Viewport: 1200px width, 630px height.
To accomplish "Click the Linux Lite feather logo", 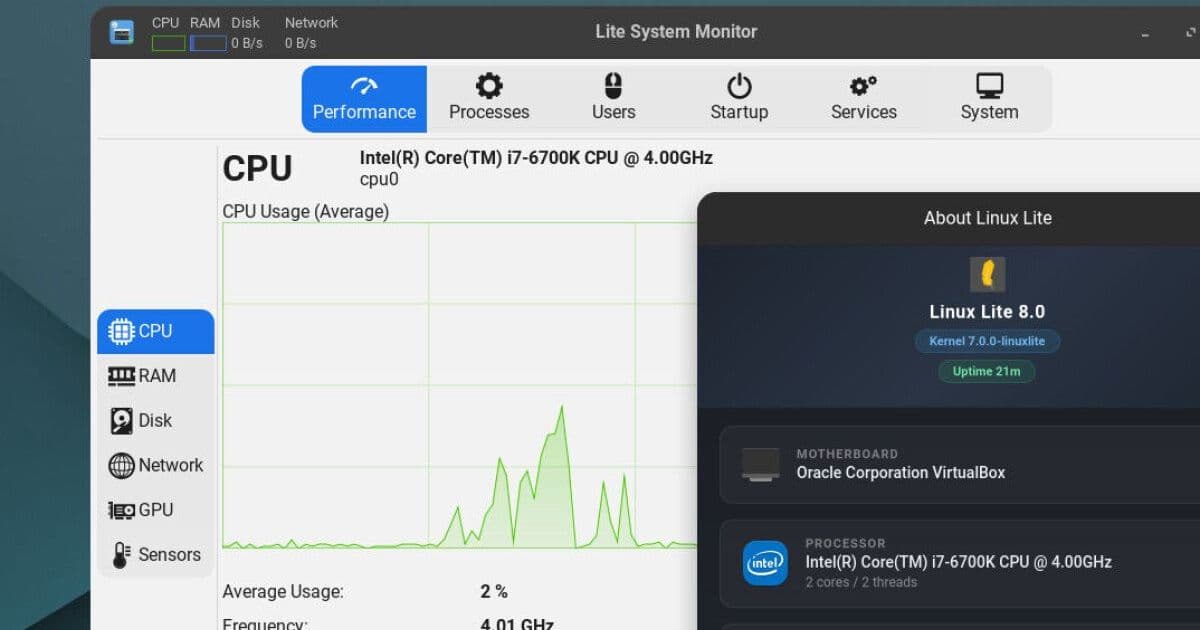I will click(x=988, y=274).
